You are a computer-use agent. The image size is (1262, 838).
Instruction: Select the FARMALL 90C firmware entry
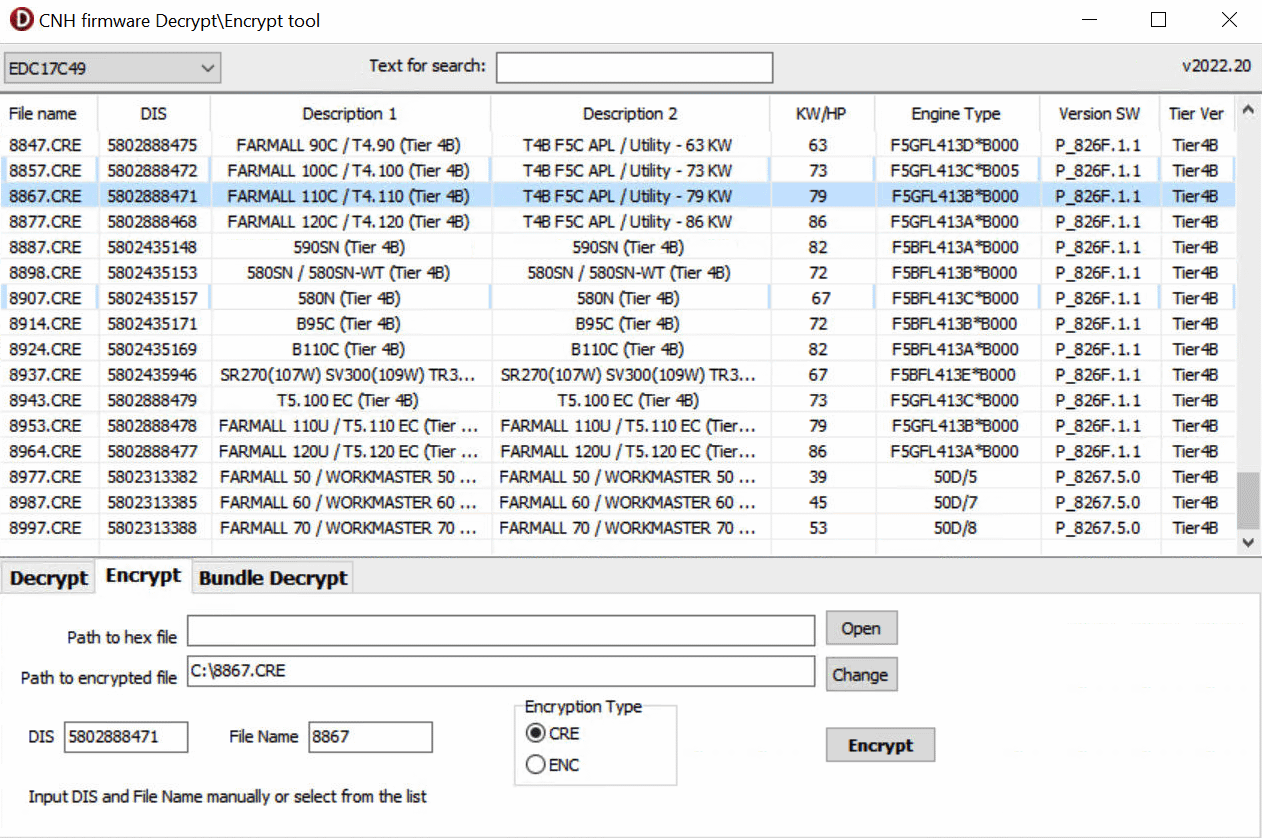(x=350, y=145)
